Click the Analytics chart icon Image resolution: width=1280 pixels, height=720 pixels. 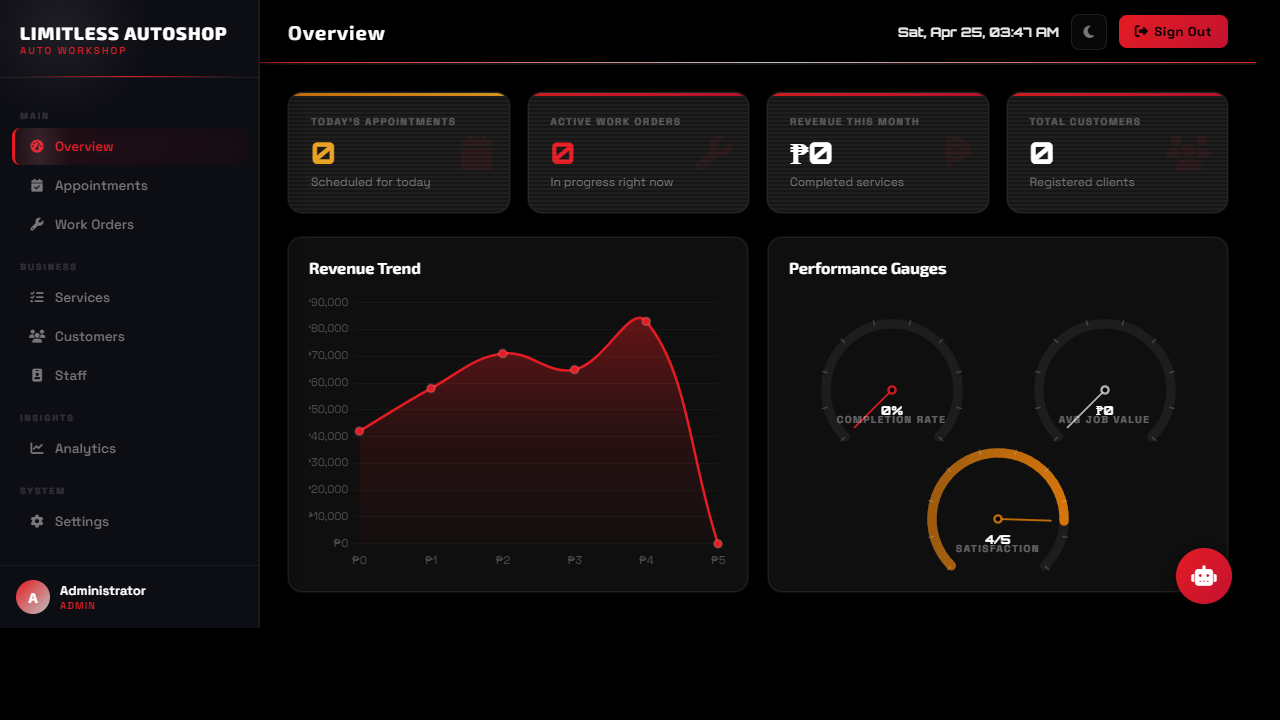[37, 448]
